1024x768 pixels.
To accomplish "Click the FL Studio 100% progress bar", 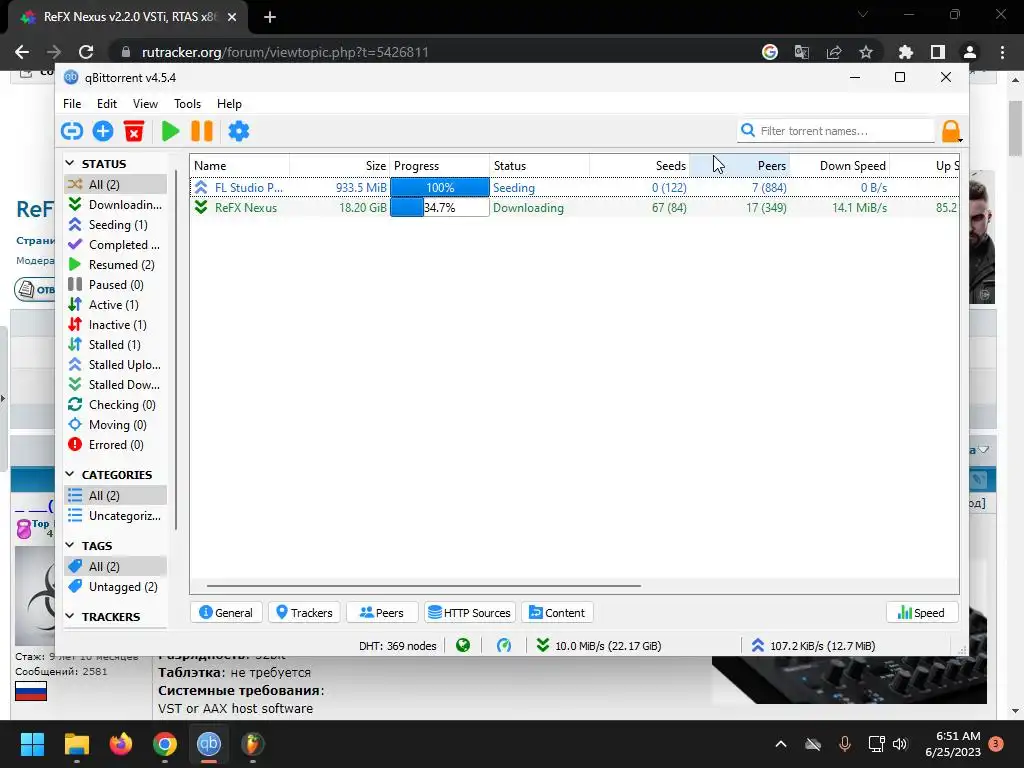I will pyautogui.click(x=440, y=187).
